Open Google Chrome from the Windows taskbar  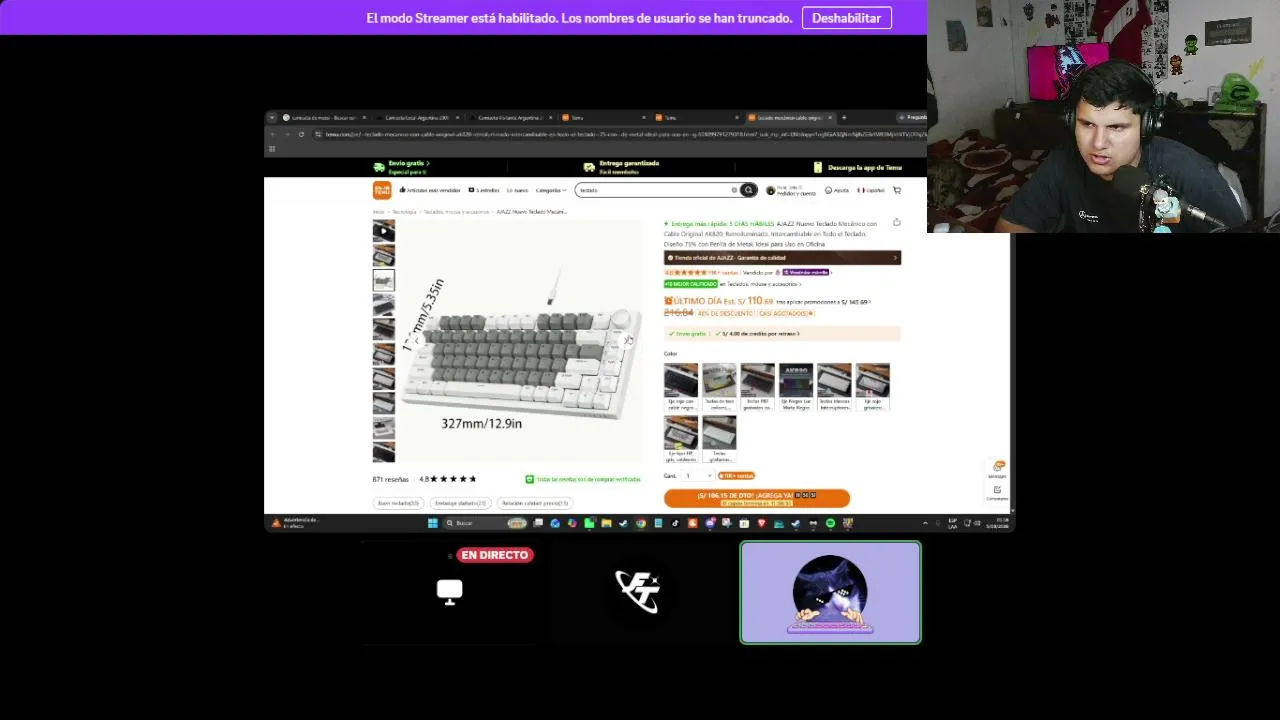pos(641,523)
